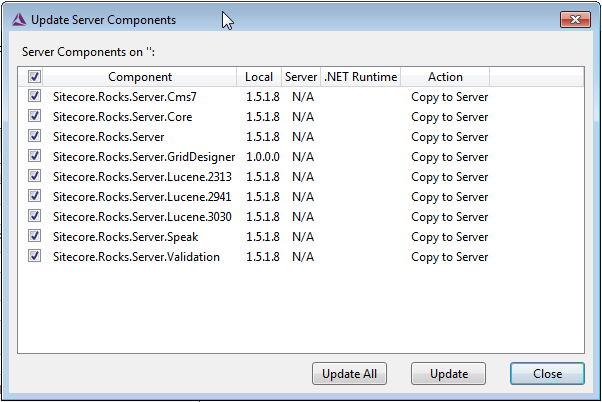602x402 pixels.
Task: Select the Sitecore.Rocks.Server.Lucene.2941 name
Action: pos(142,197)
